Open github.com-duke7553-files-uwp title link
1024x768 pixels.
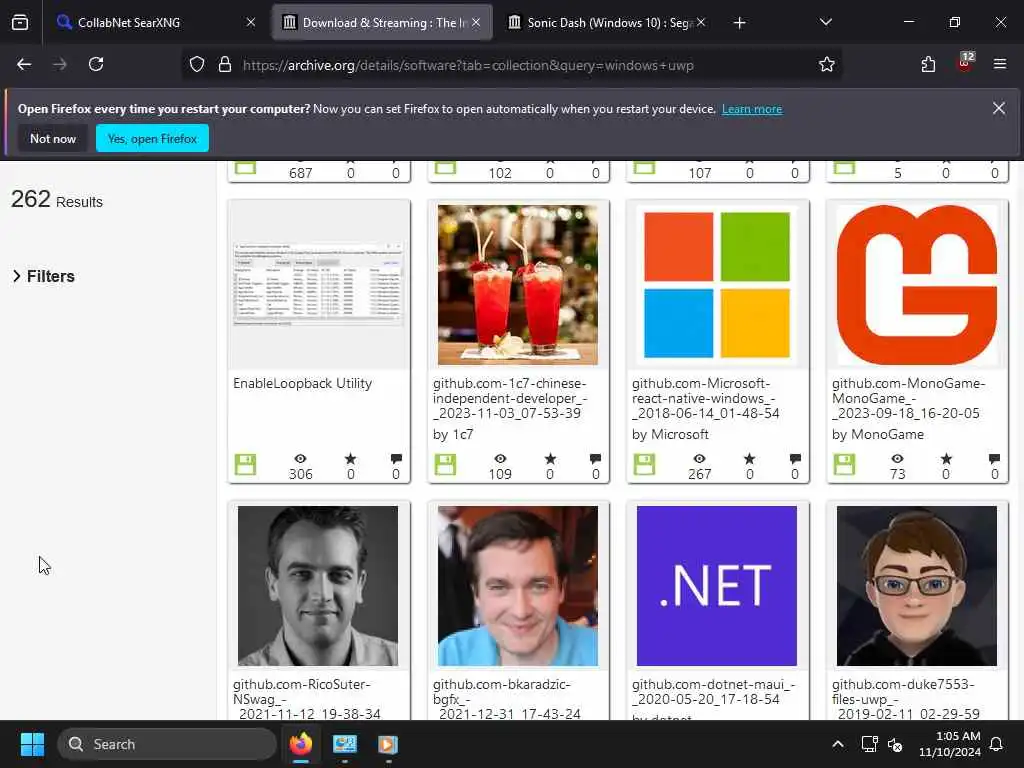click(906, 699)
